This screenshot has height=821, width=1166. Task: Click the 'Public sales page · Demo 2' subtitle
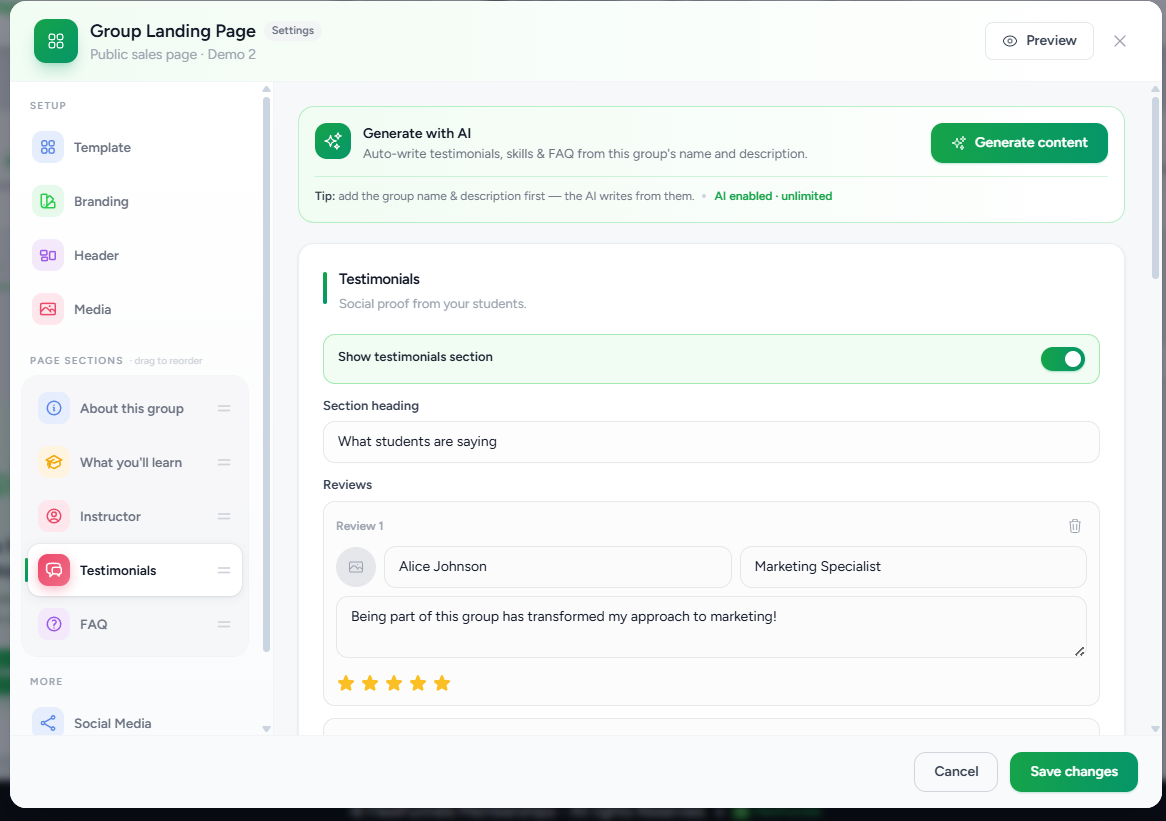(173, 54)
